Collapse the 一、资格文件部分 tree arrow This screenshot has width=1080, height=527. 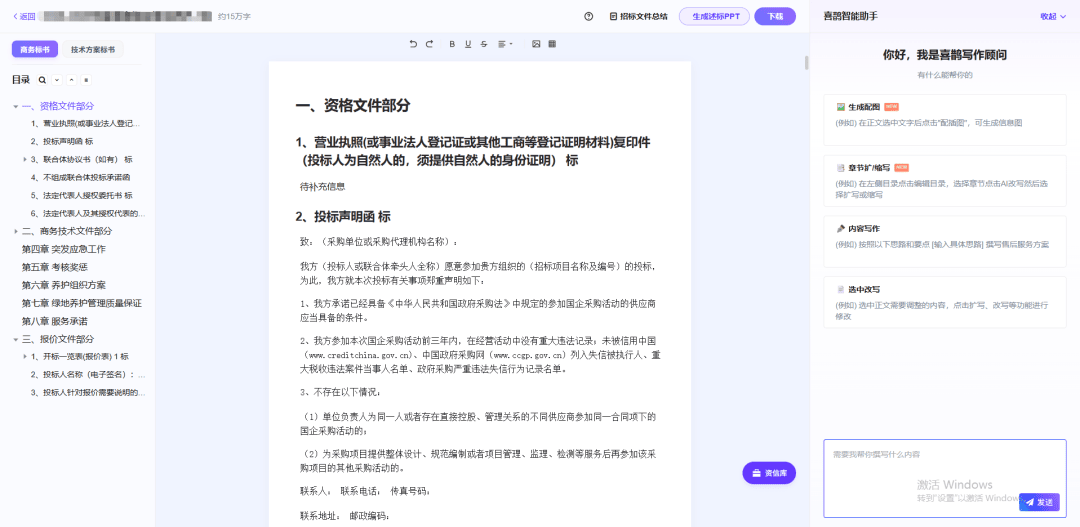(16, 107)
